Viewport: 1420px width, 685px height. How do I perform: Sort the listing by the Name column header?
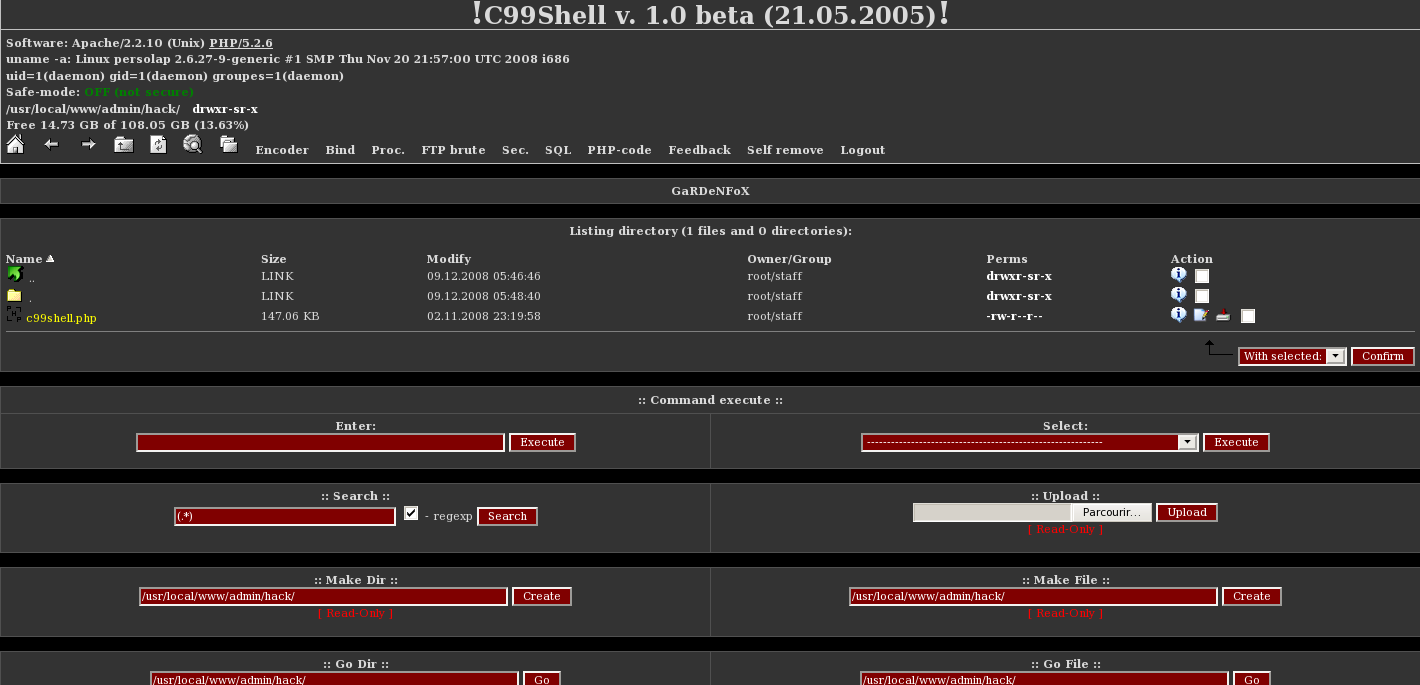tap(24, 259)
